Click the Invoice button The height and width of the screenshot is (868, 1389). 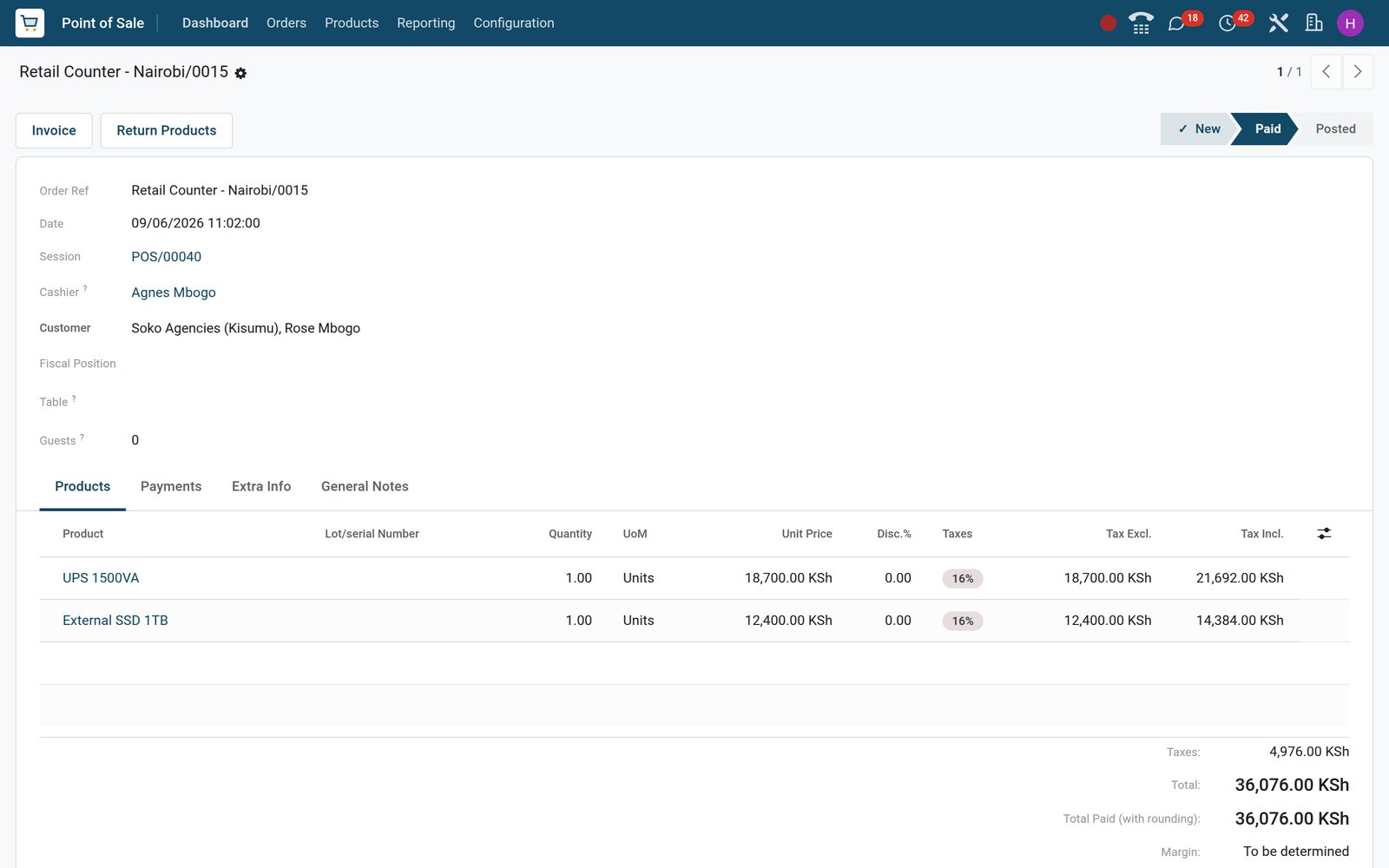point(54,130)
